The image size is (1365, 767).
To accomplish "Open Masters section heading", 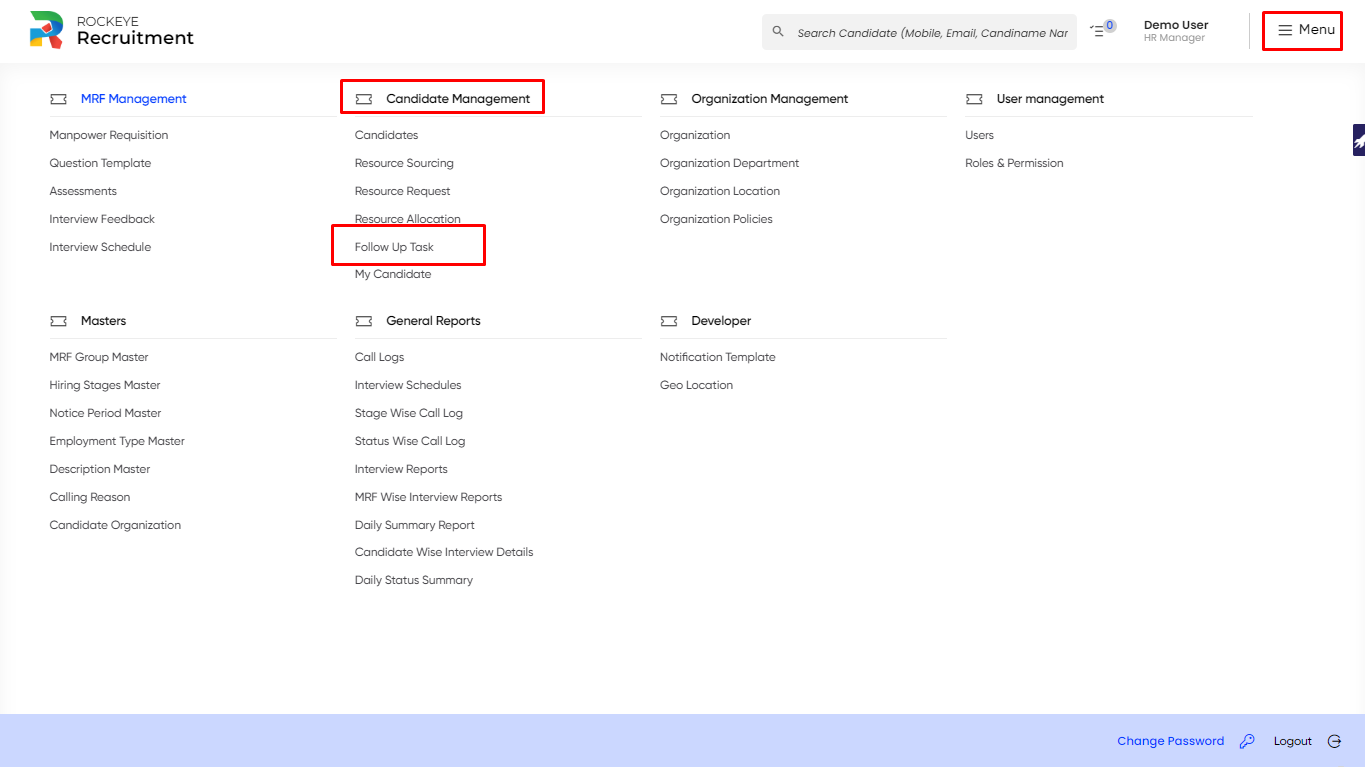I will pyautogui.click(x=103, y=321).
